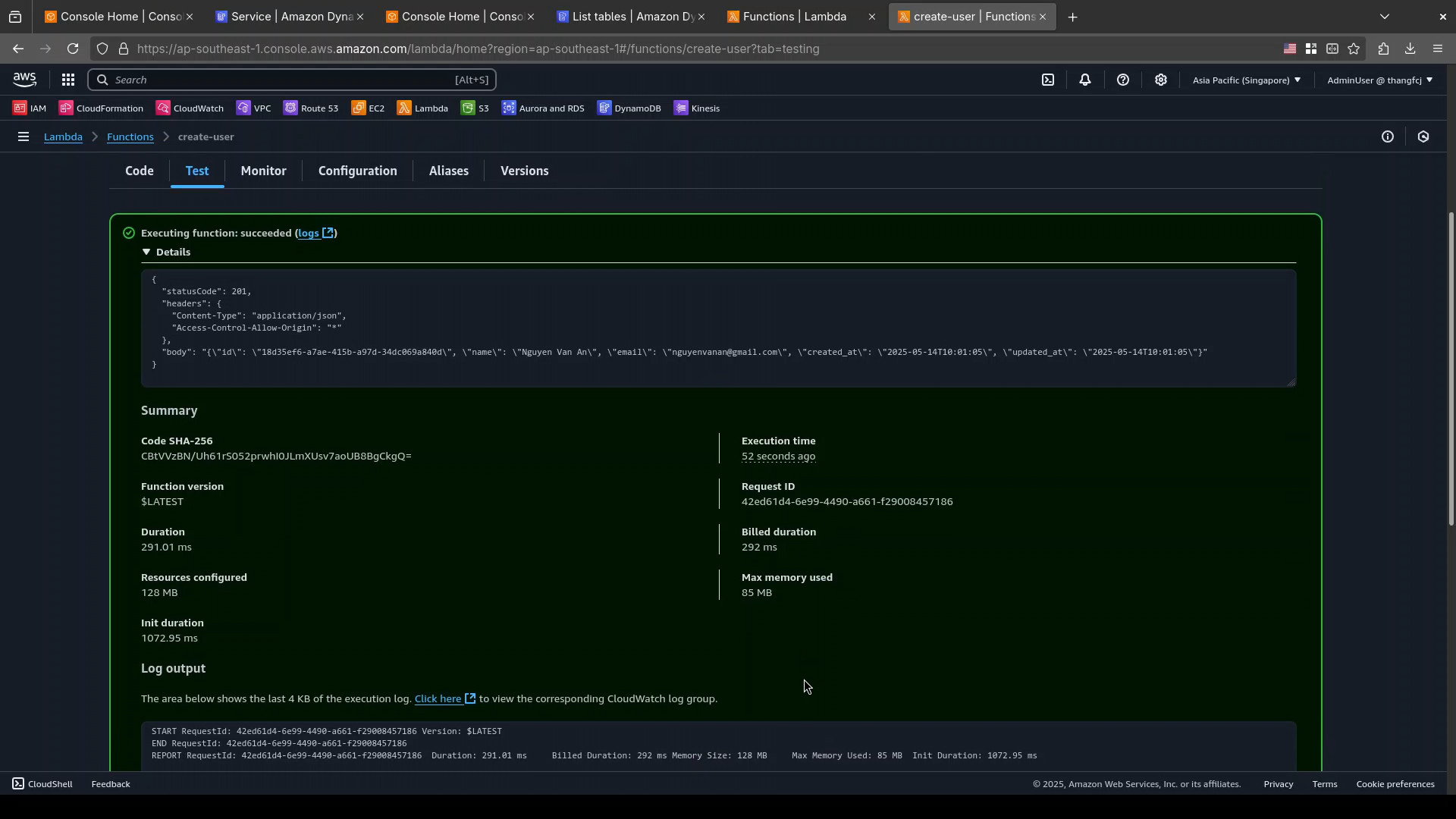Go to Functions breadcrumb link

point(130,137)
